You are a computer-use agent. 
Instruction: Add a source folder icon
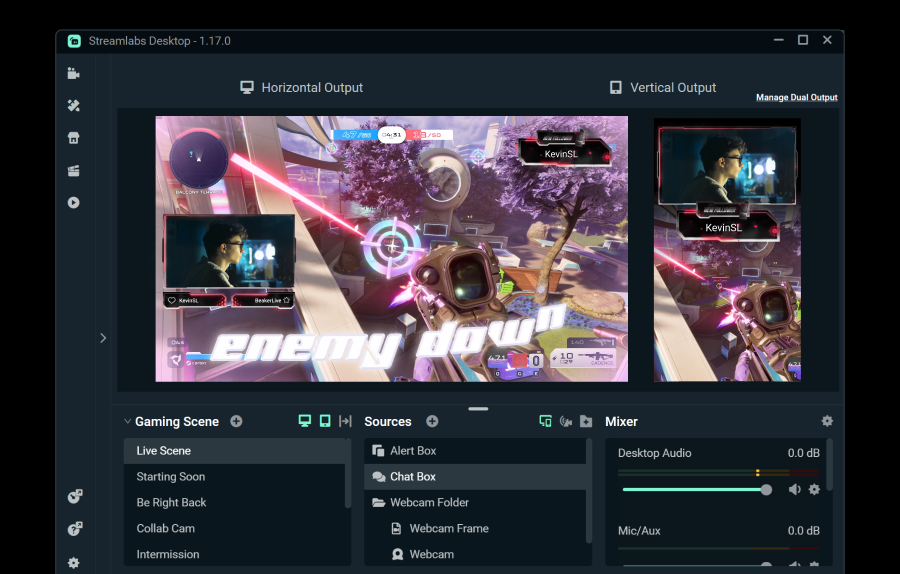[x=586, y=421]
